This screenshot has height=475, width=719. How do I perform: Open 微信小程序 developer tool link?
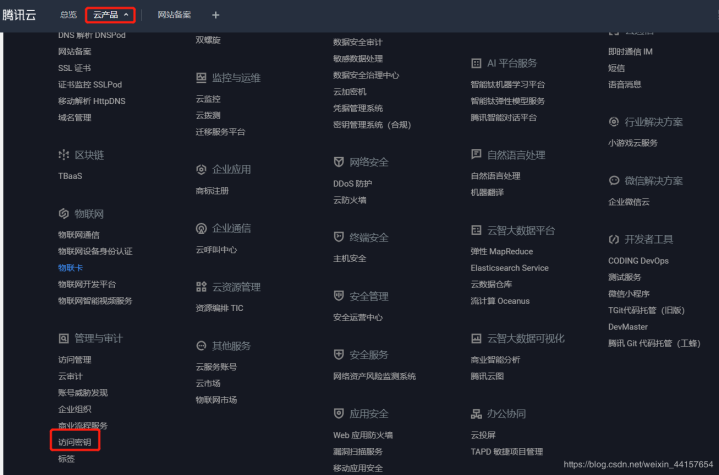point(629,293)
